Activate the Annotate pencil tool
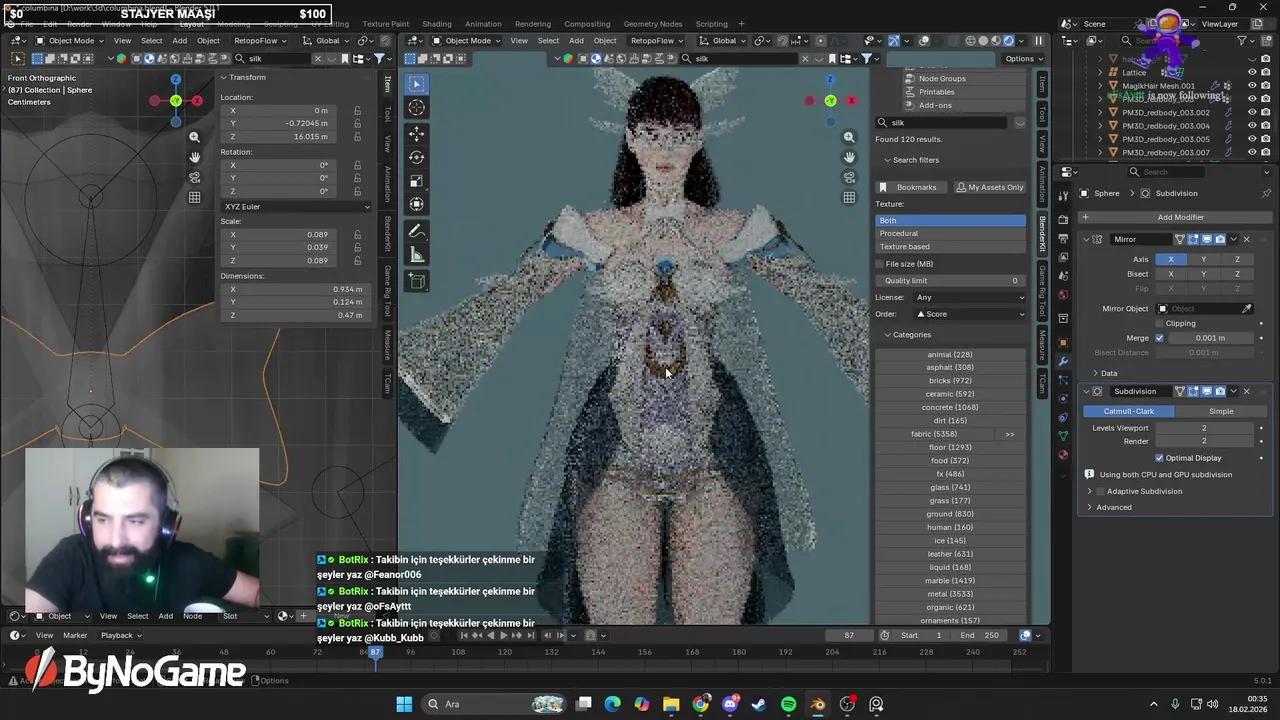Screen dimensions: 1280x720 pos(417,231)
